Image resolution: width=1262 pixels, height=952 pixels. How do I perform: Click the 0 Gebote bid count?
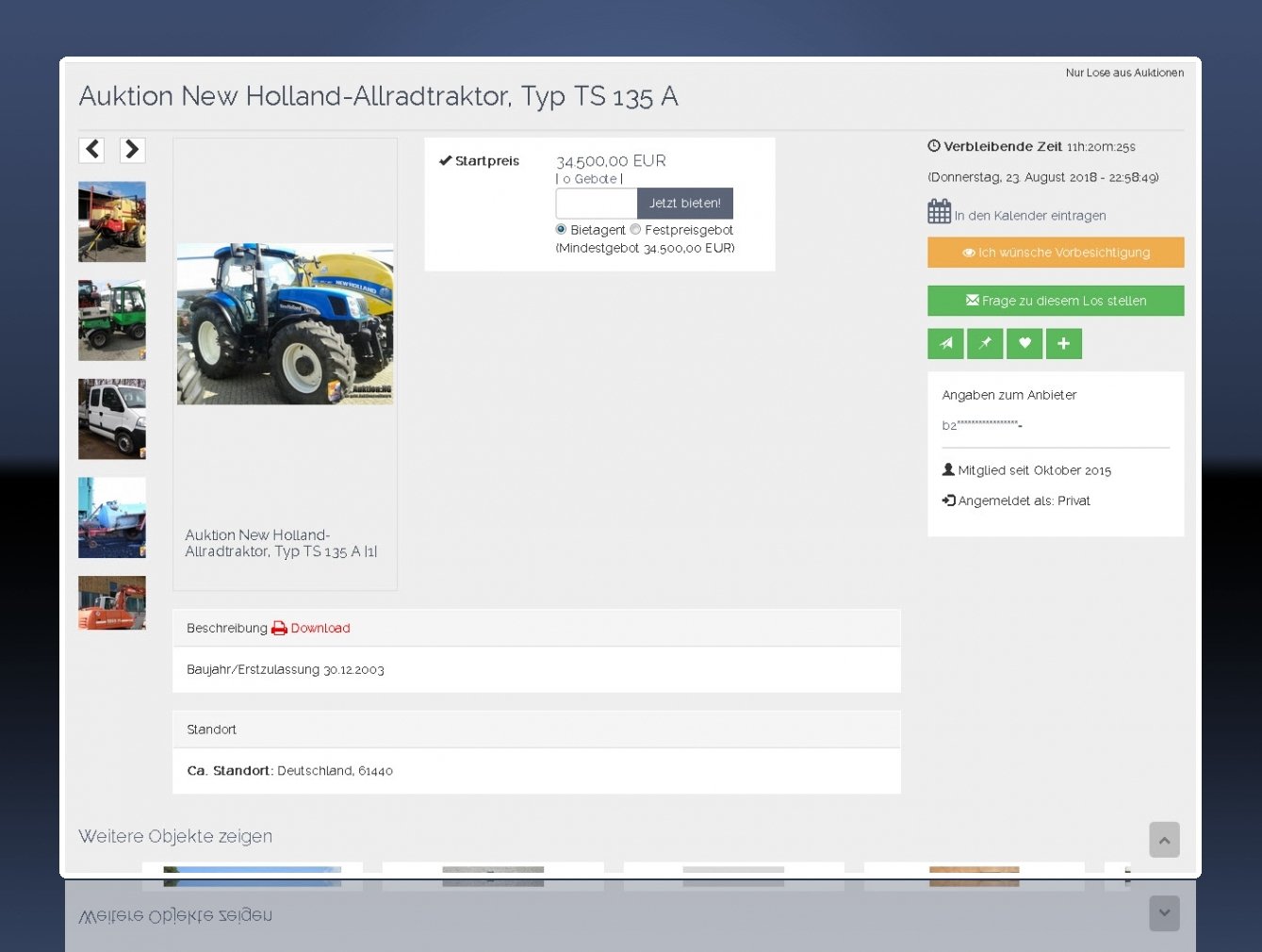(590, 179)
